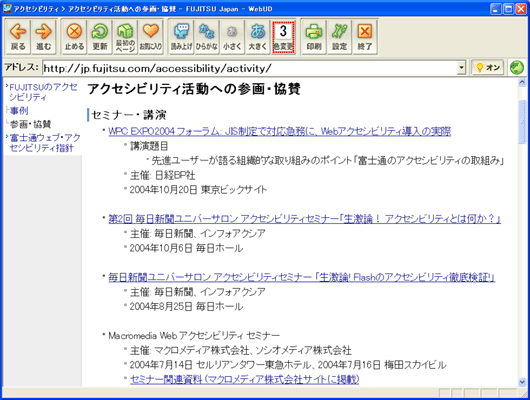Screen dimensions: 530x400
Task: Stop loading with the 止める button
Action: pyautogui.click(x=74, y=37)
